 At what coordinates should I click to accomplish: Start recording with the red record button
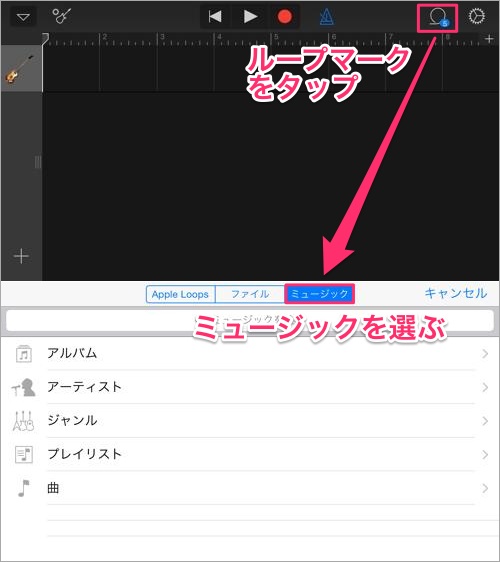(285, 16)
